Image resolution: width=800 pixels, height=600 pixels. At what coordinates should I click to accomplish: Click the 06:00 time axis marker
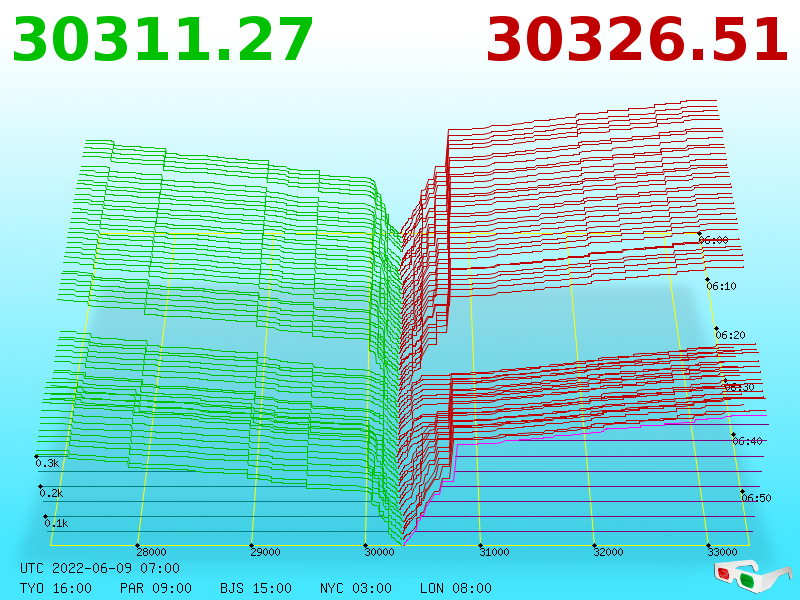713,240
